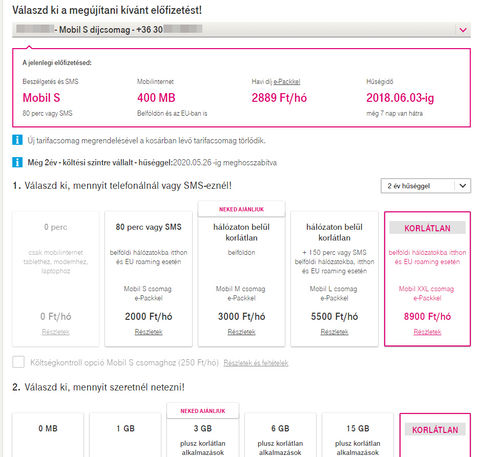Click the 'Mobil S' current plan name
This screenshot has height=457, width=480.
pos(41,98)
